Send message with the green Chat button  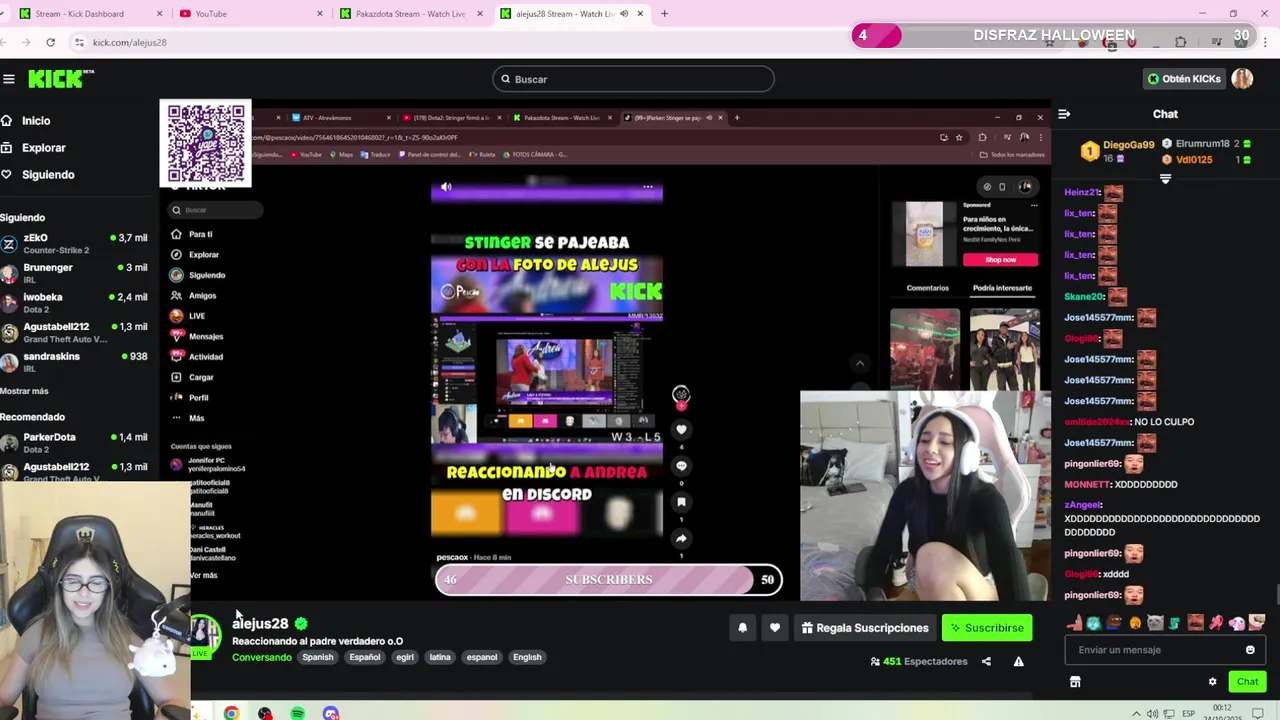[1247, 682]
